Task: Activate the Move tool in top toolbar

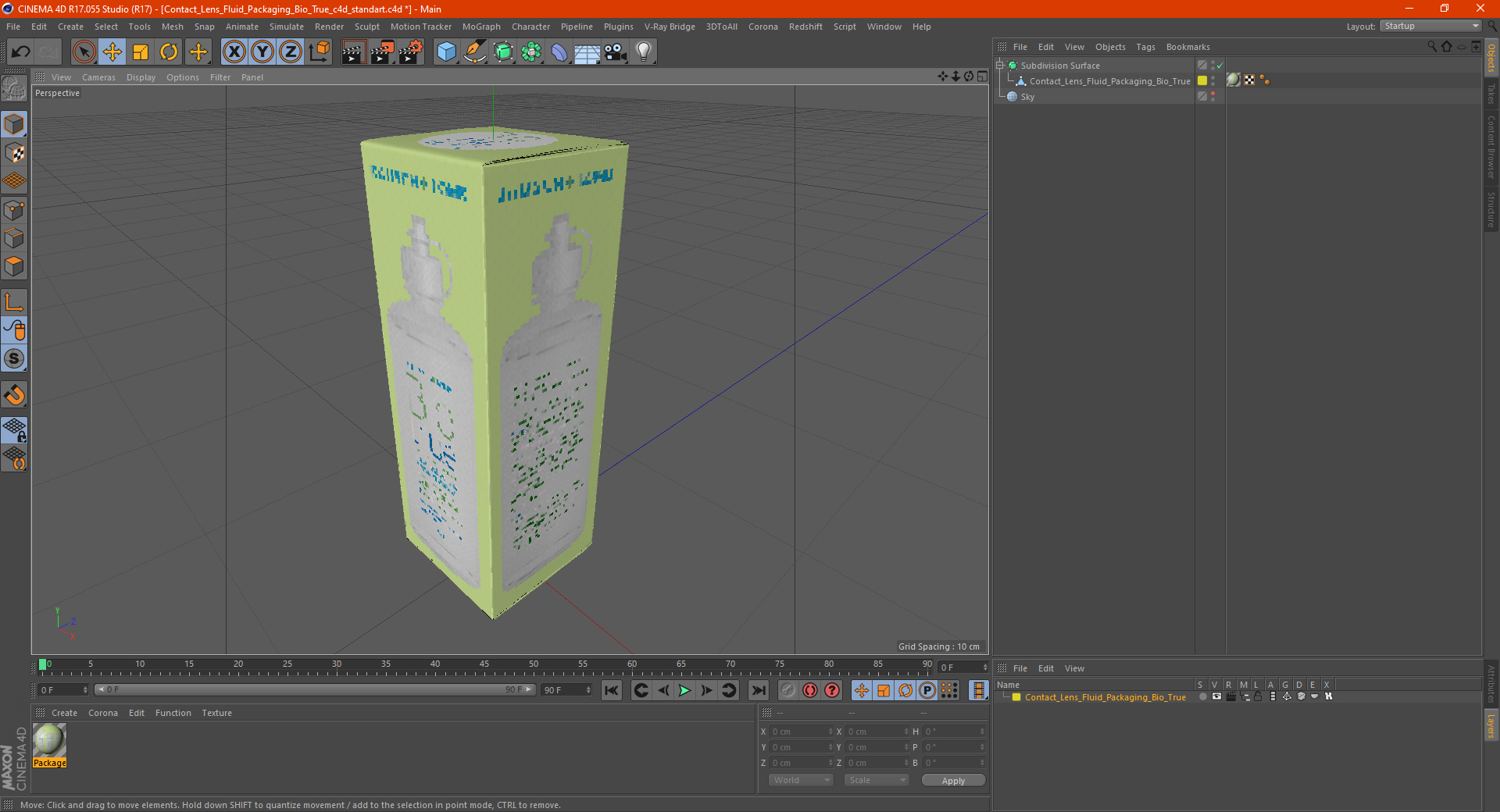Action: coord(112,52)
